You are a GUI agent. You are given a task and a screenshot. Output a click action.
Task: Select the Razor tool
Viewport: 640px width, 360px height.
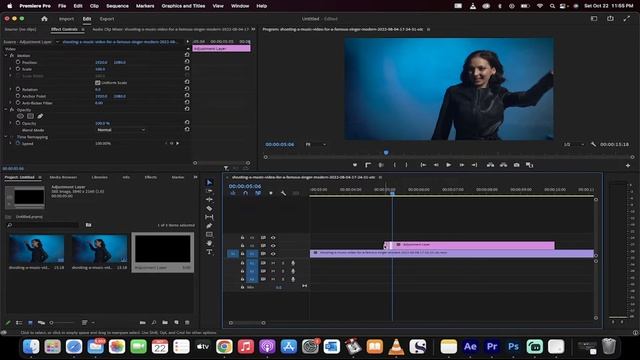pos(209,209)
